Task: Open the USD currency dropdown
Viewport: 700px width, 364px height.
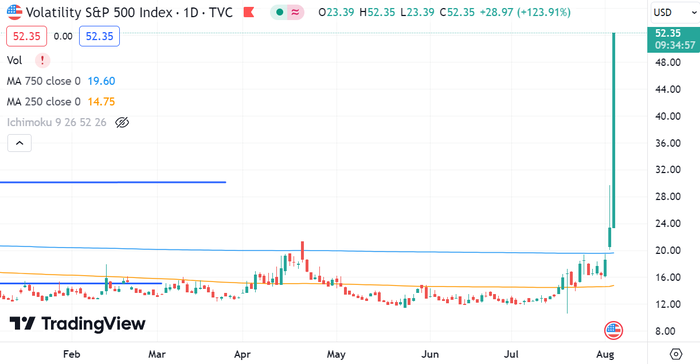Action: pyautogui.click(x=675, y=13)
